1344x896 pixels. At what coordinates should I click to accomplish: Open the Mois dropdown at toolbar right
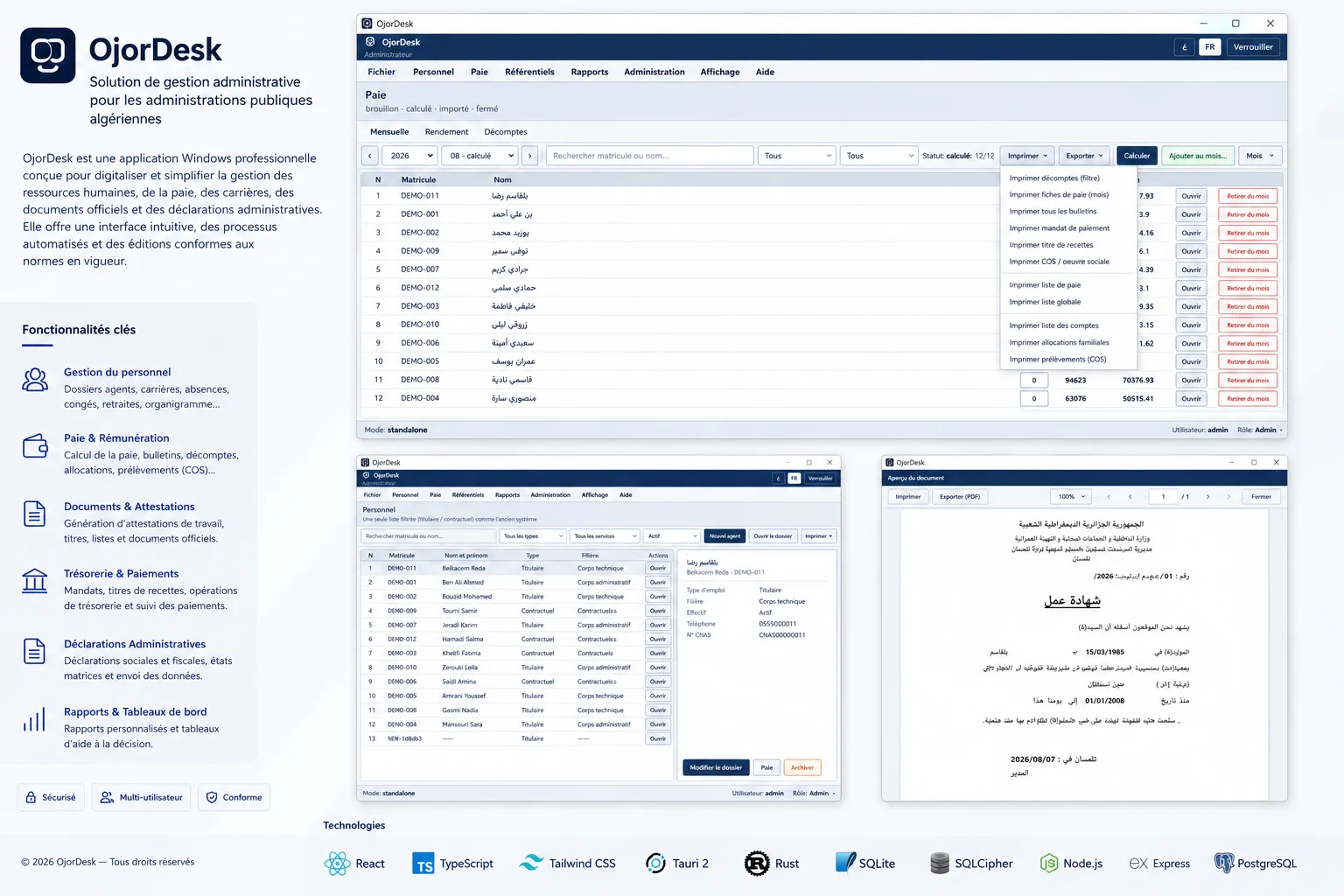click(1260, 156)
